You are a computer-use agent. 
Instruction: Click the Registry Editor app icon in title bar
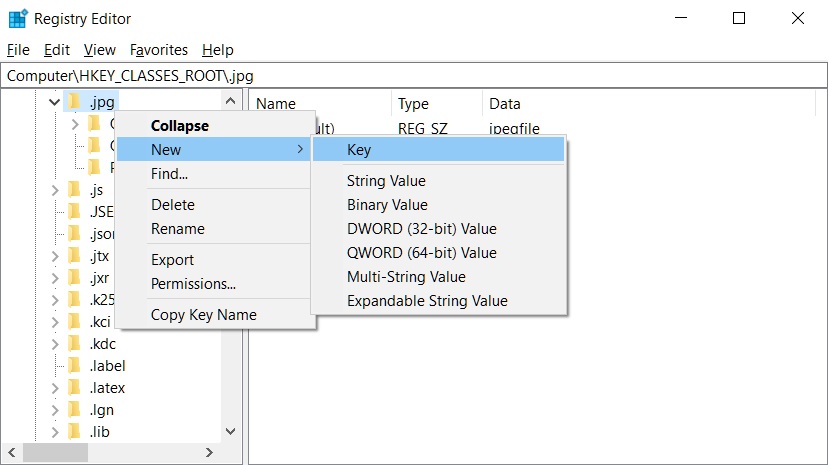18,18
